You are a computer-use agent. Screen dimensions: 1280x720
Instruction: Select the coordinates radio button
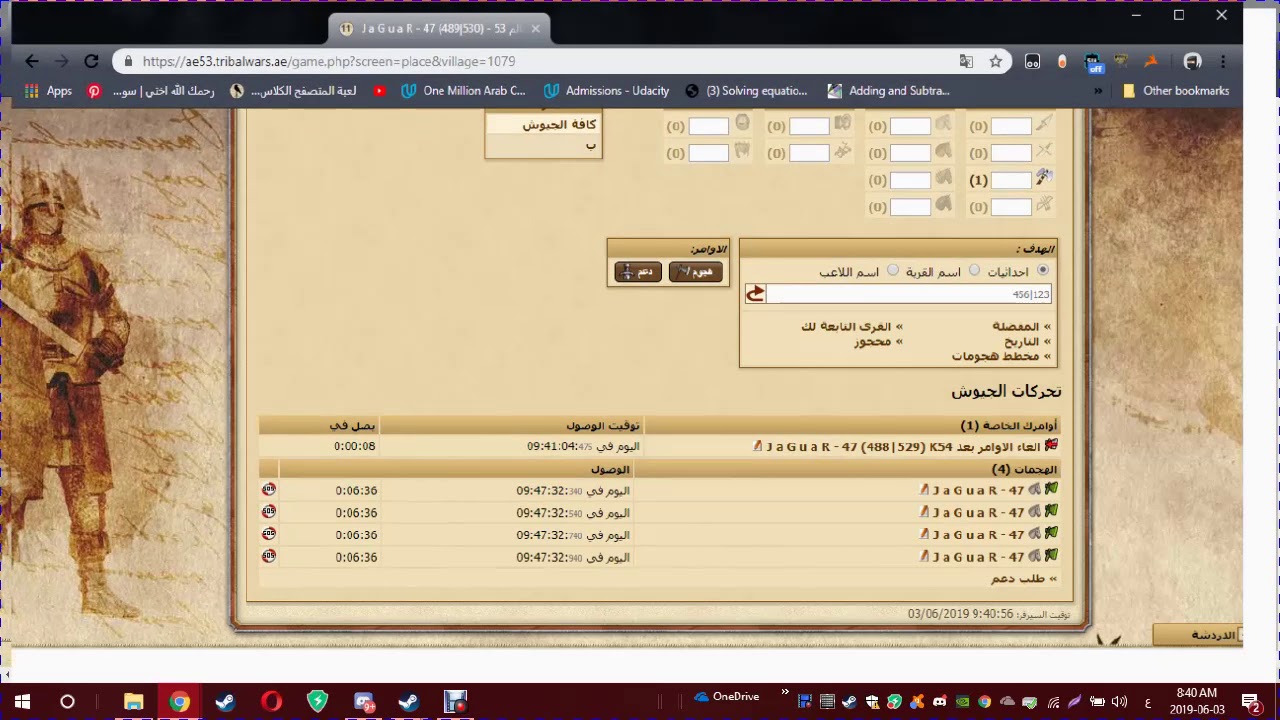(1043, 270)
